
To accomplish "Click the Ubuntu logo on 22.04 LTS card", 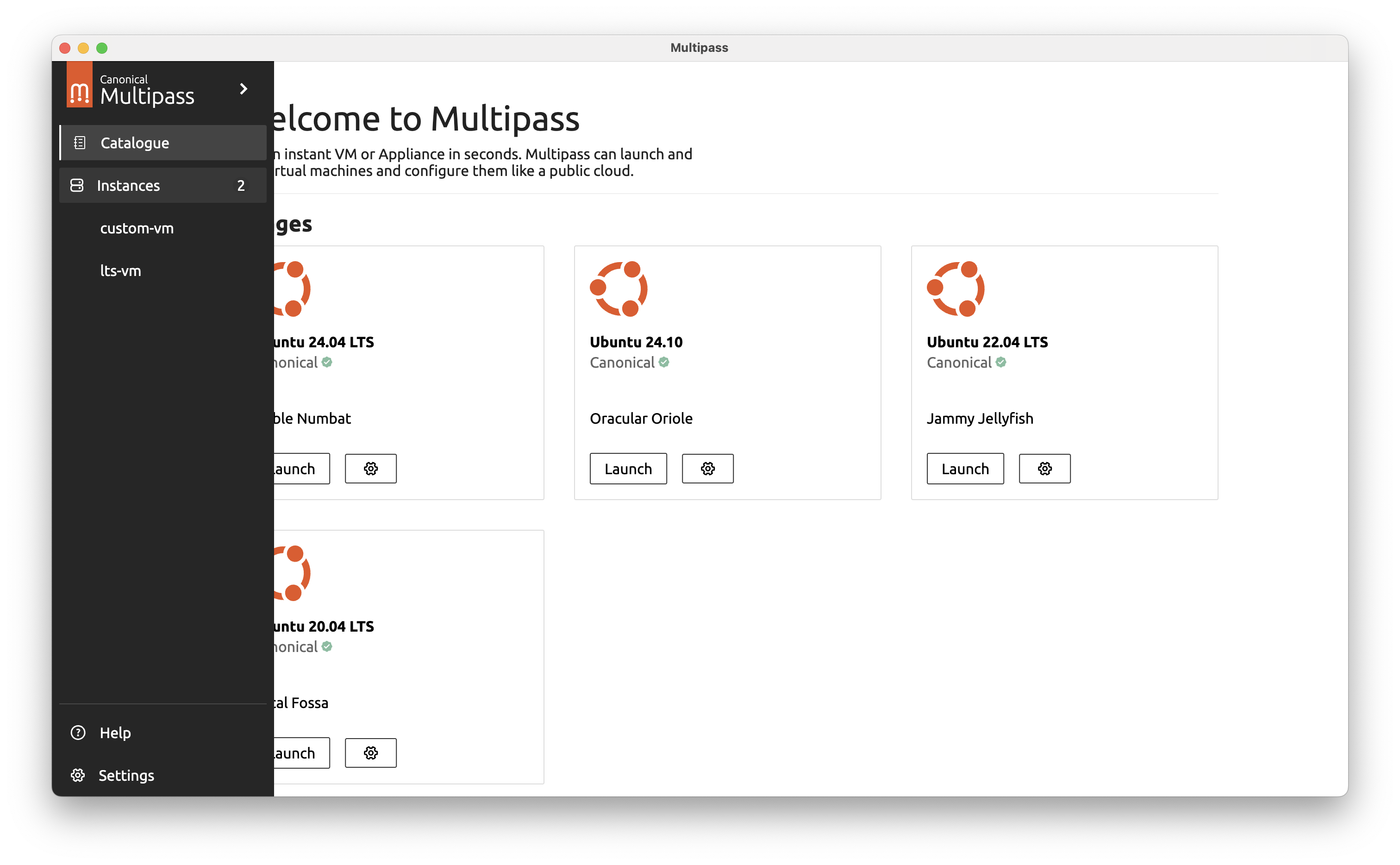I will coord(955,289).
